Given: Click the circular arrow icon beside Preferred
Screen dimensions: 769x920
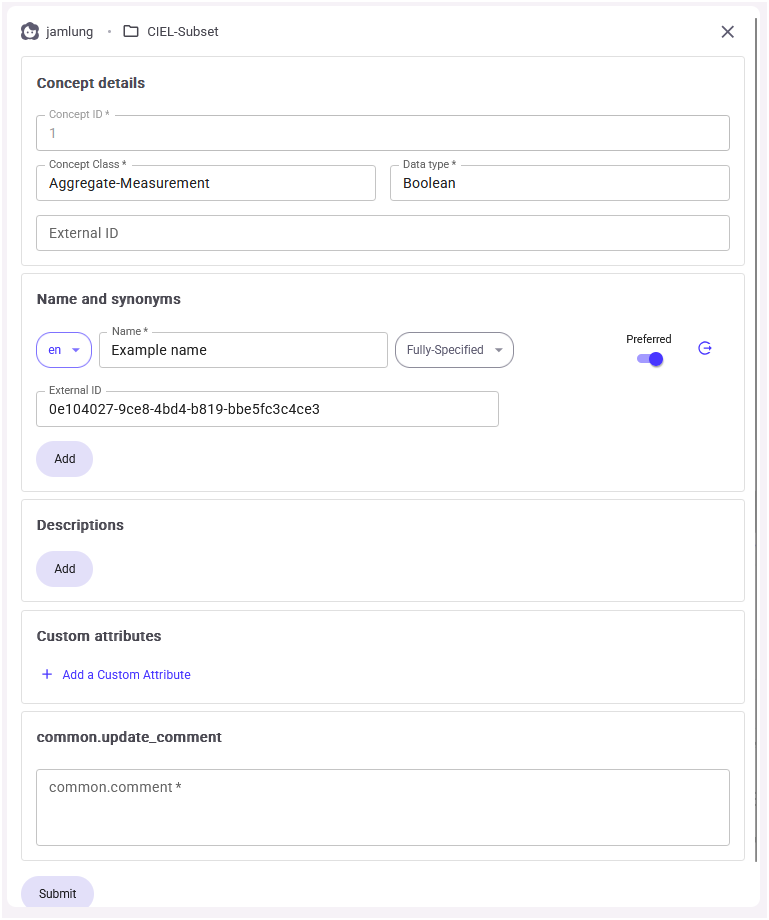Looking at the screenshot, I should [x=705, y=349].
